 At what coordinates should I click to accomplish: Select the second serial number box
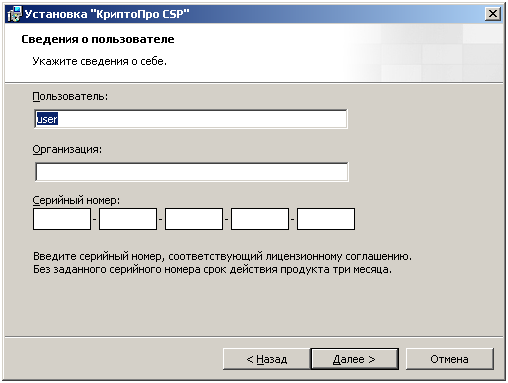coord(128,219)
